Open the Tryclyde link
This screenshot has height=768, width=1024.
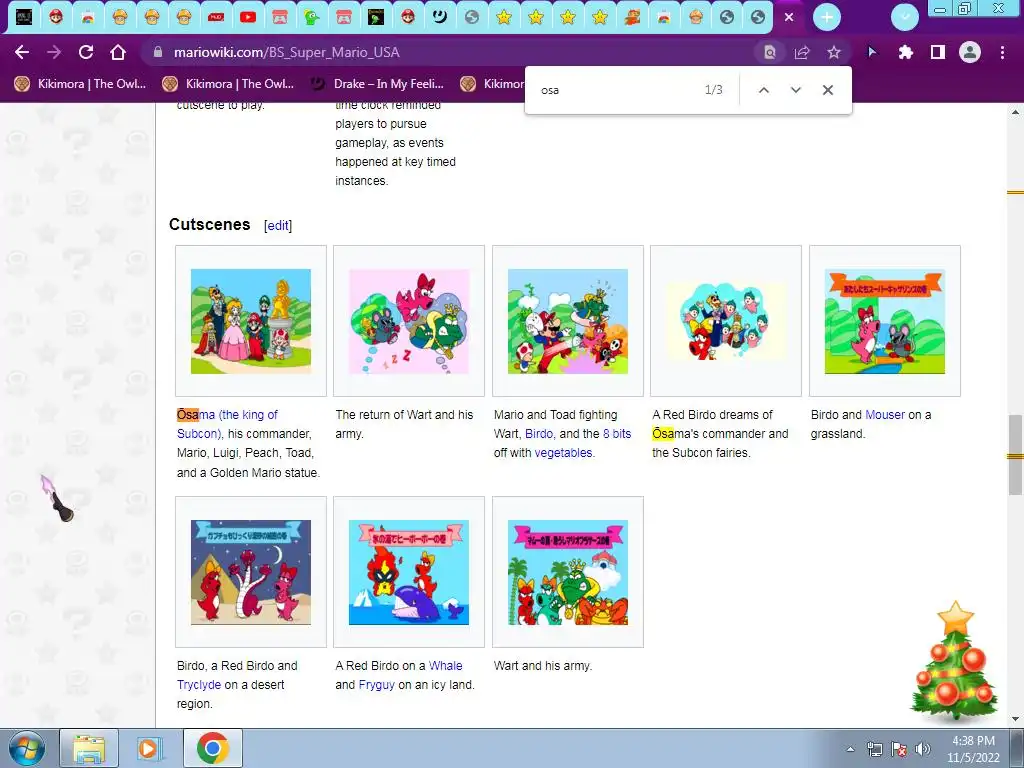tap(199, 684)
